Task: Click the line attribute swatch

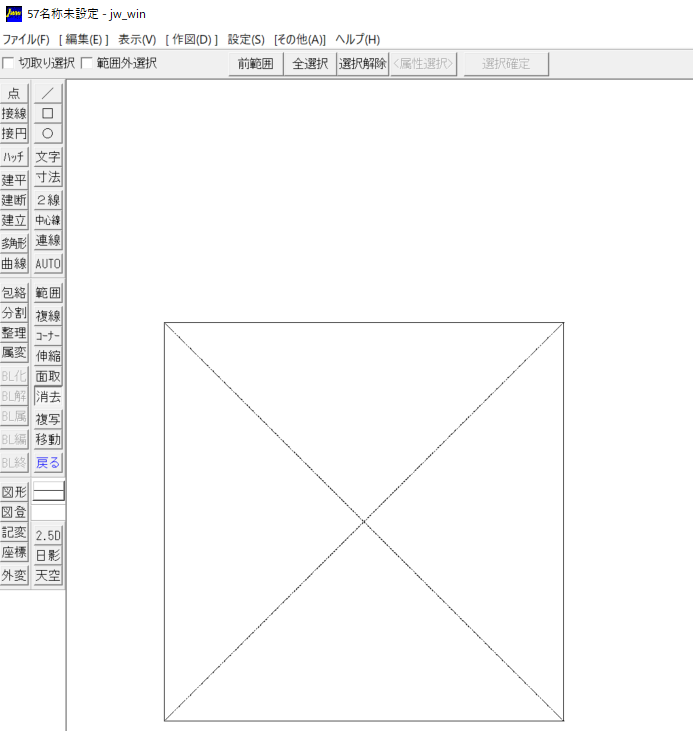Action: [x=49, y=491]
